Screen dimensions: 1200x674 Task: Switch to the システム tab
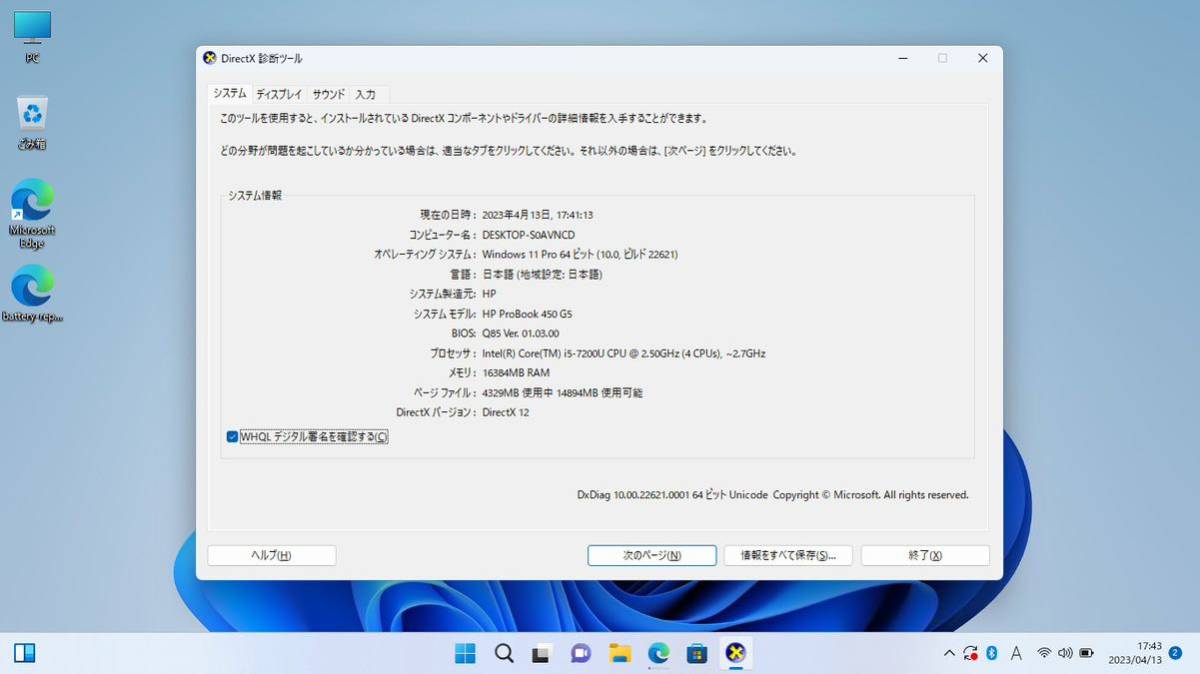tap(230, 93)
